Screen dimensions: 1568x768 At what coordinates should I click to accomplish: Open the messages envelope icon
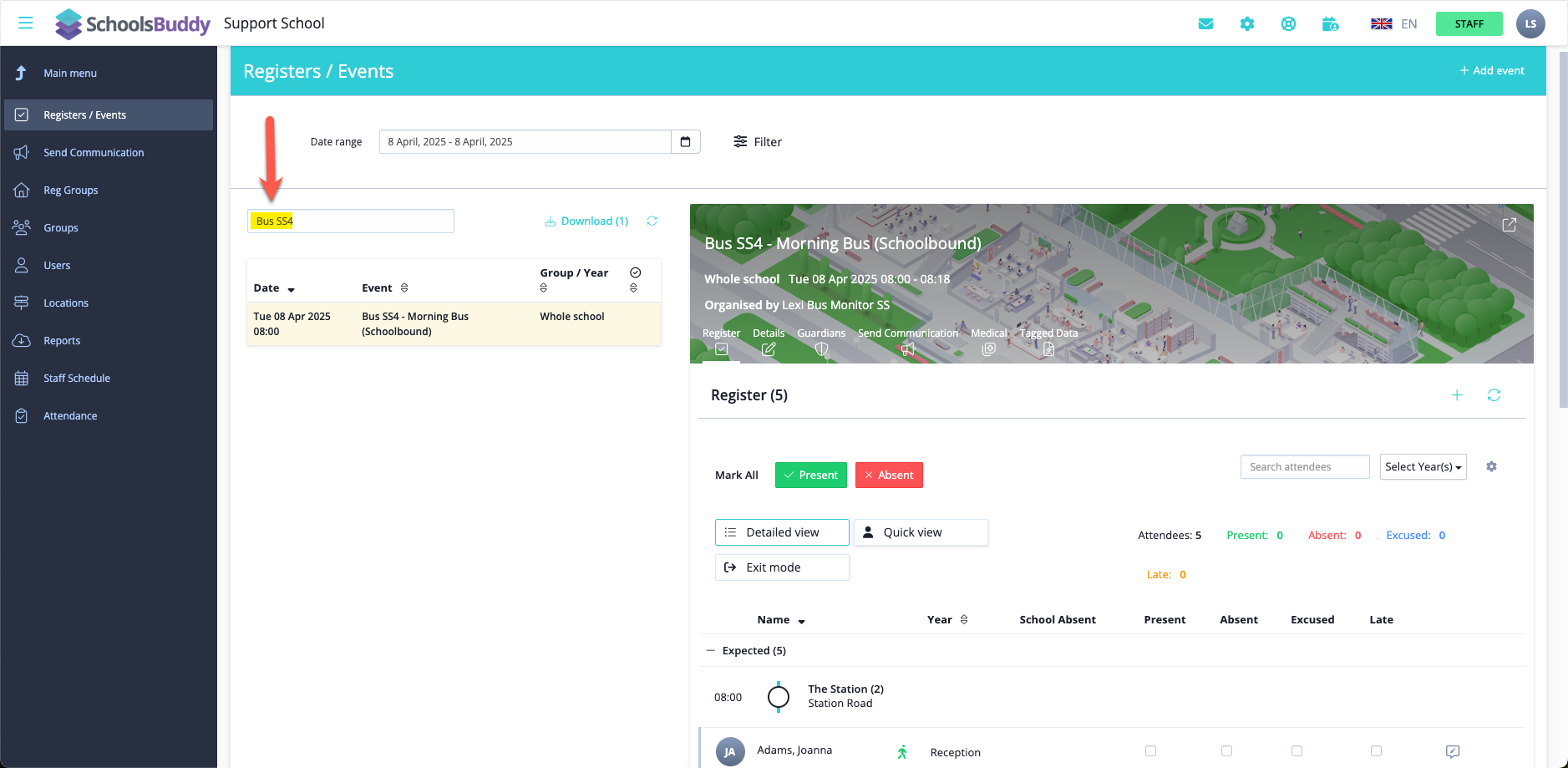click(x=1205, y=23)
